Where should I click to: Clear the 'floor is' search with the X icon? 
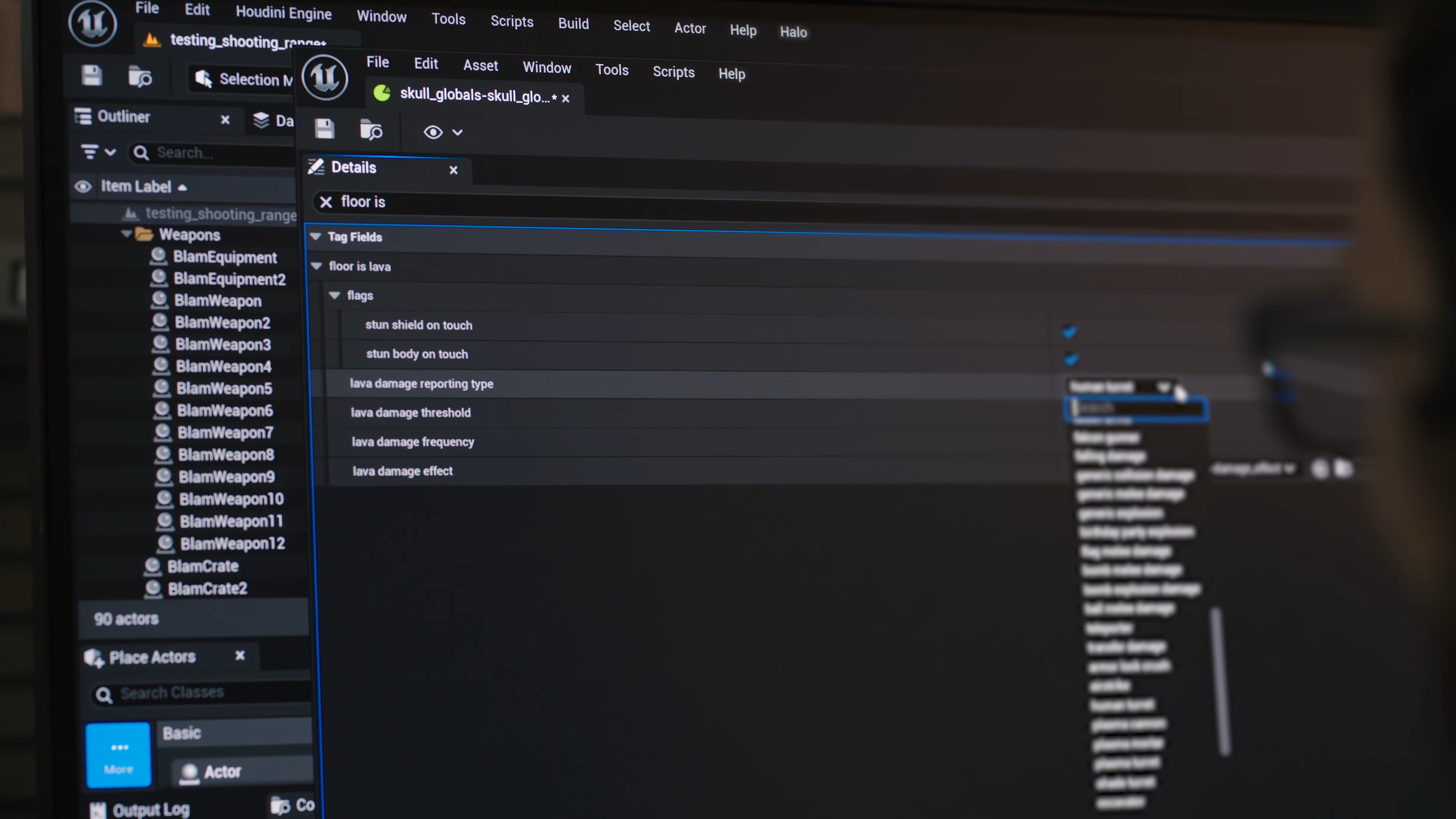[x=326, y=202]
